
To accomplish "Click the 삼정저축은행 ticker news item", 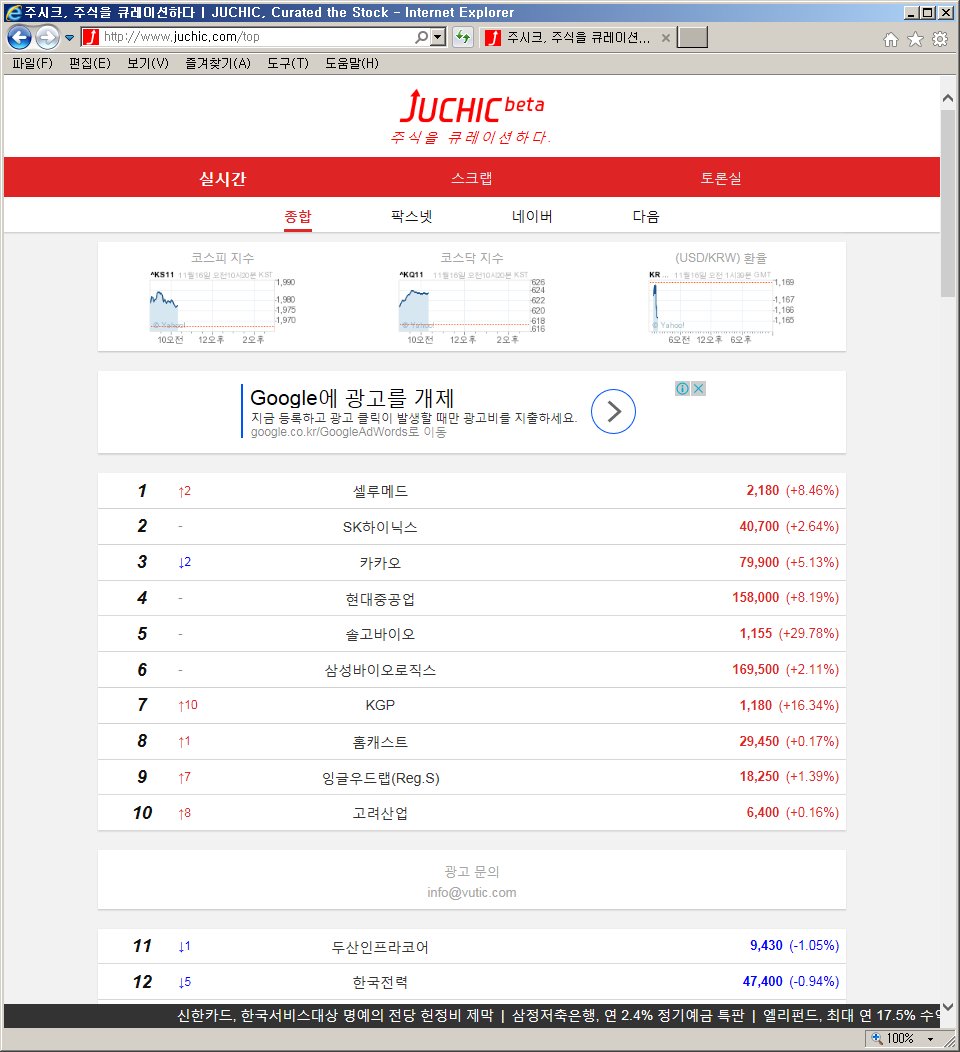I will pos(628,1015).
